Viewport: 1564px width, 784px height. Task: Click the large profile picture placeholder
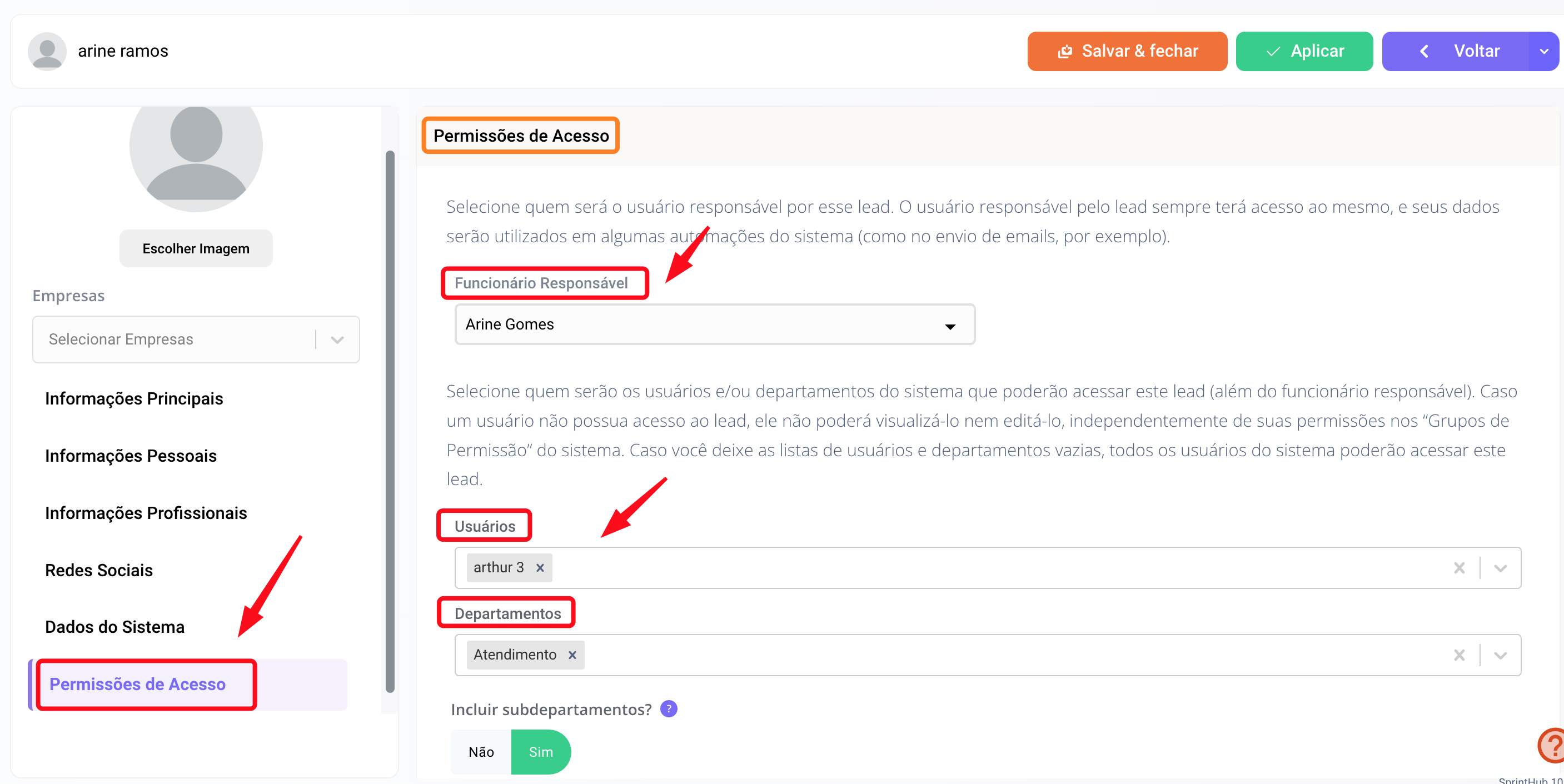196,152
